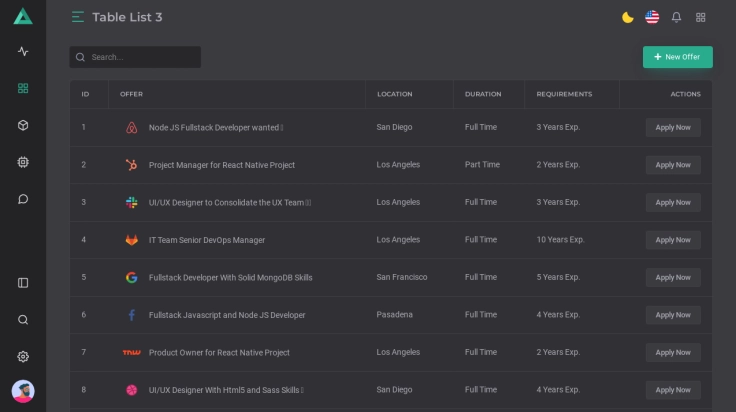Select the grid layouts sidebar icon
736x412 pixels.
pos(23,88)
